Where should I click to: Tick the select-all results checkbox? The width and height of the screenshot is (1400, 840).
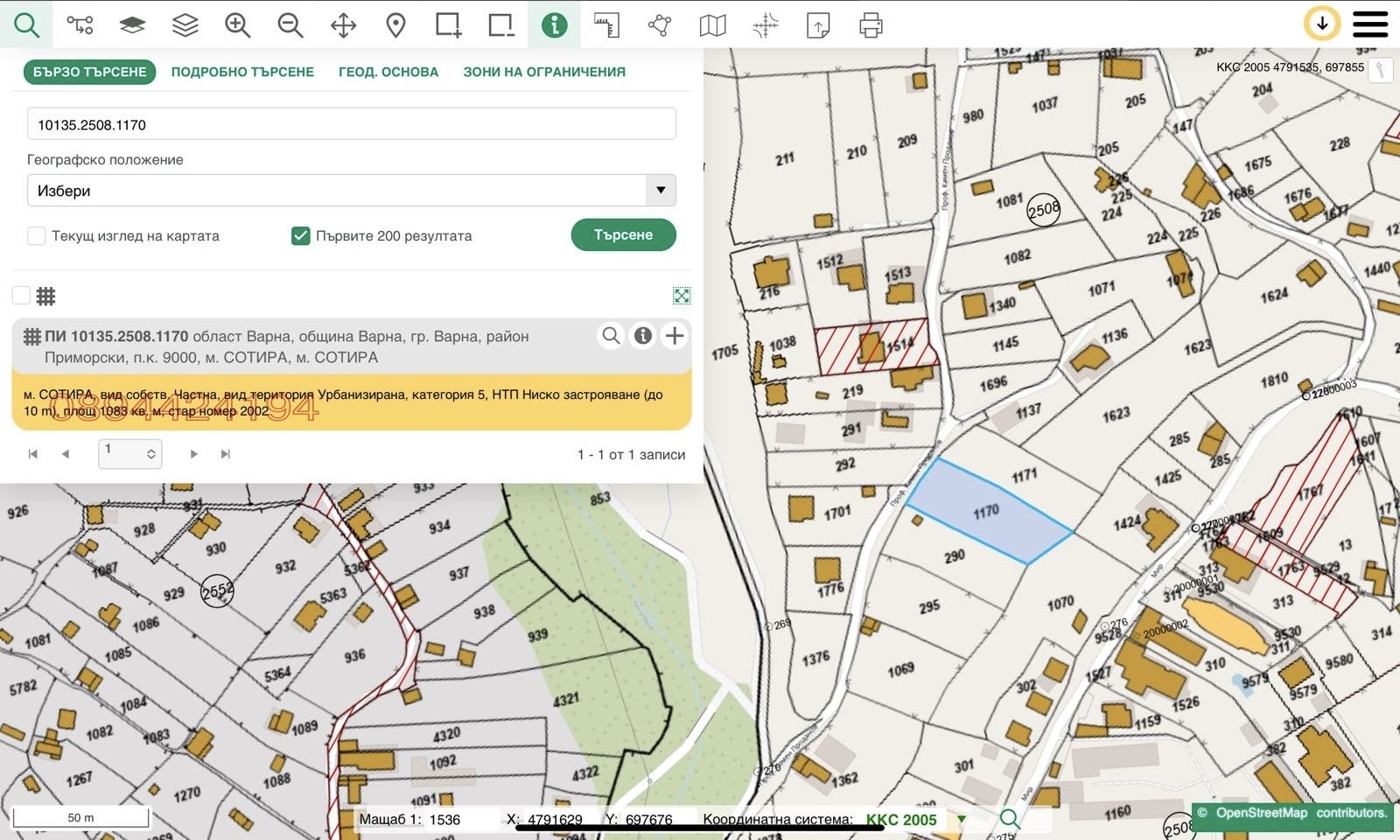(22, 296)
